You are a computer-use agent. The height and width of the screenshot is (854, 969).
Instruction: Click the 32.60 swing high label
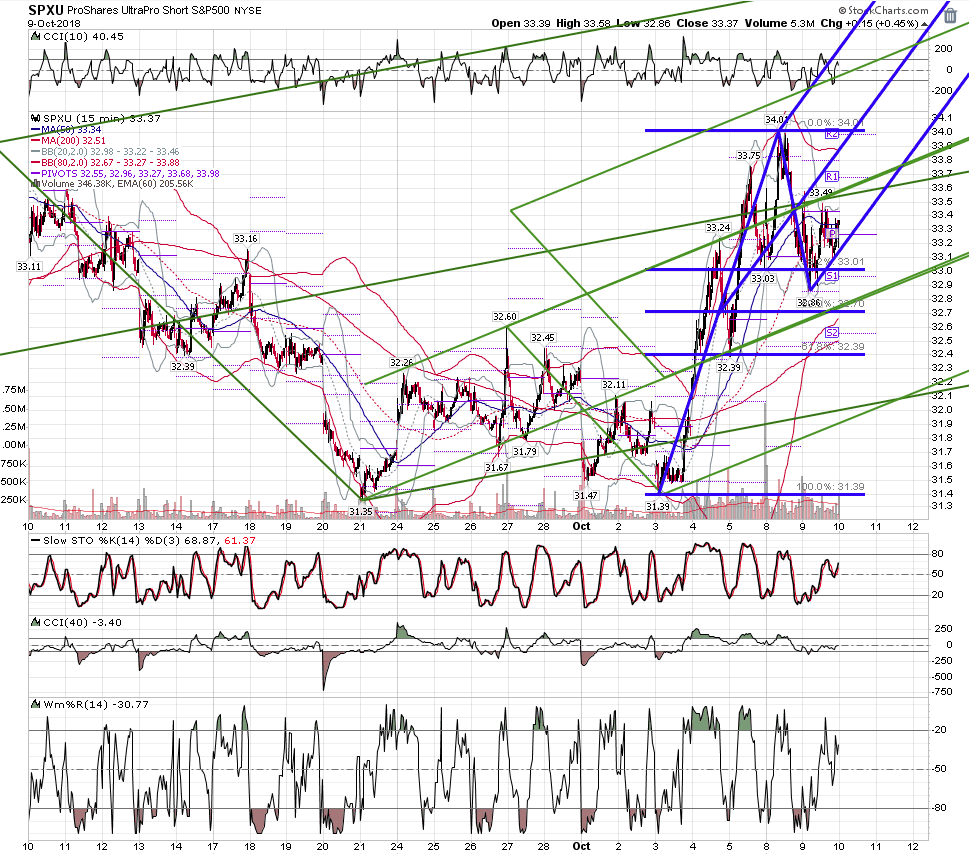point(504,316)
